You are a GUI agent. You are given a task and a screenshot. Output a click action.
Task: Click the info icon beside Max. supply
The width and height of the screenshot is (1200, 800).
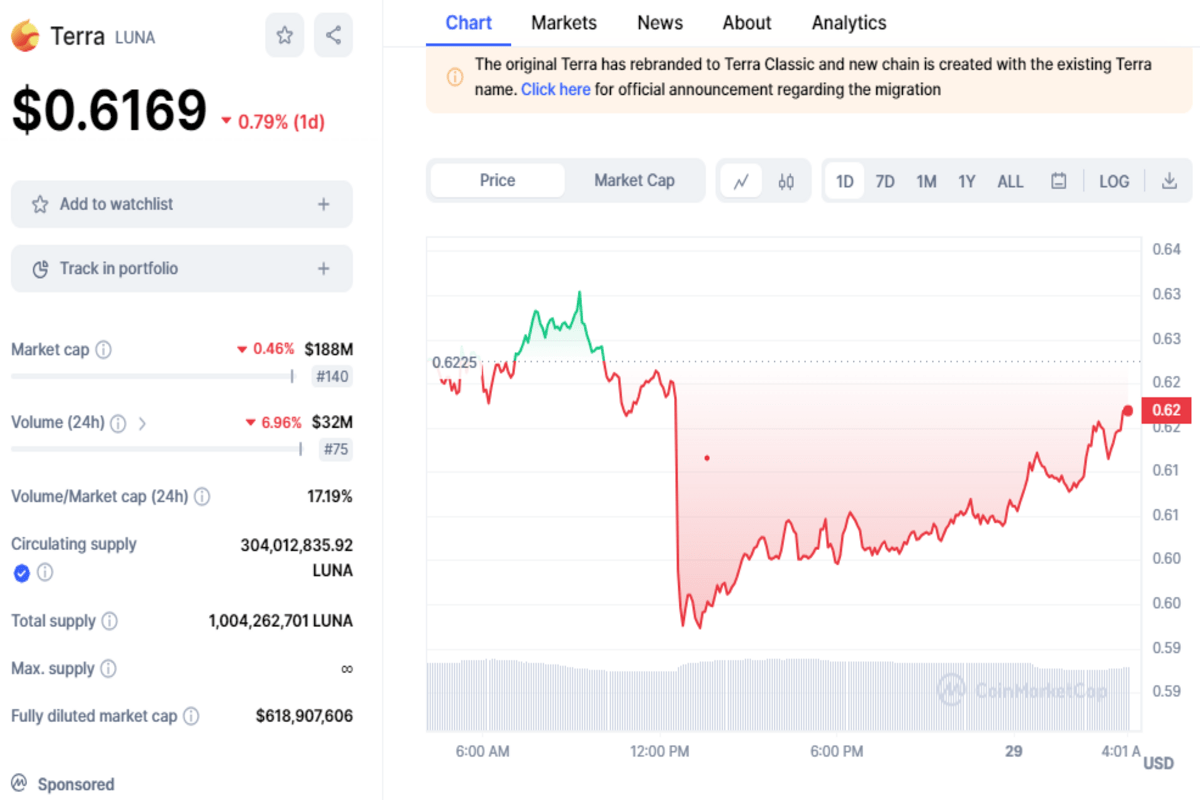111,668
